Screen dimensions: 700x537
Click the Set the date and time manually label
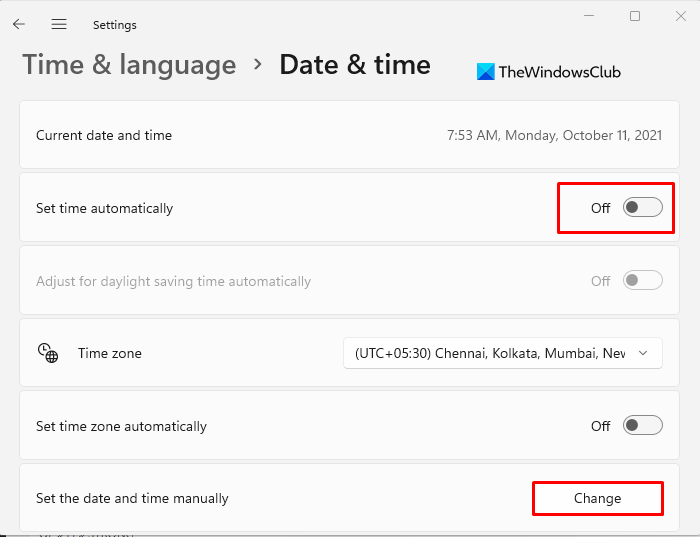tap(132, 498)
